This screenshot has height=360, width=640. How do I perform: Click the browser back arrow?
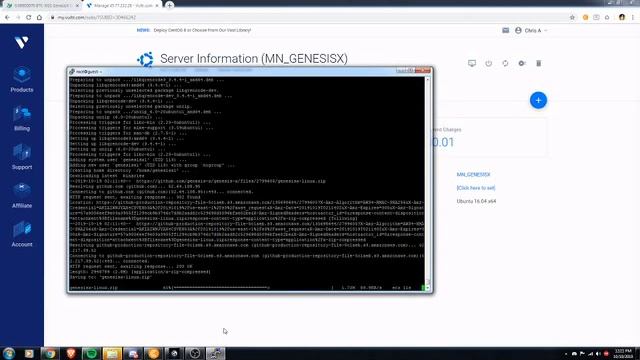tap(7, 18)
